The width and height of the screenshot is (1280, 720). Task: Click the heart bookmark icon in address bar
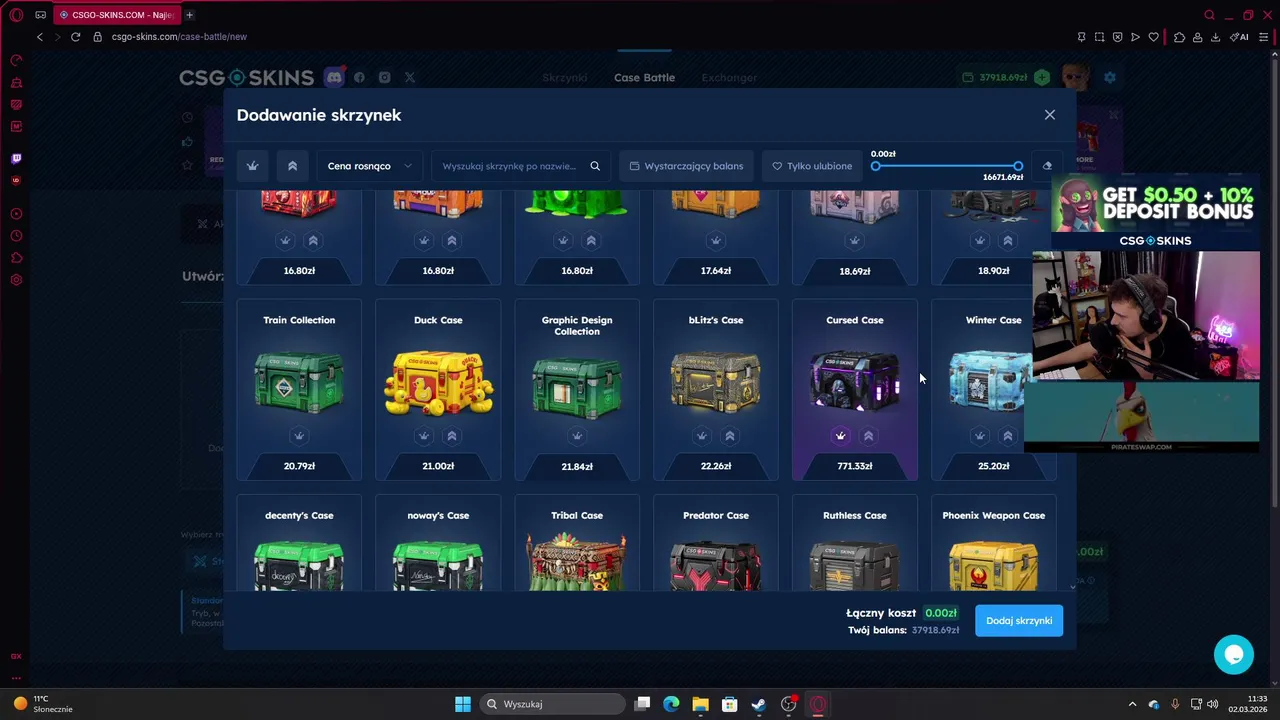(x=1153, y=37)
